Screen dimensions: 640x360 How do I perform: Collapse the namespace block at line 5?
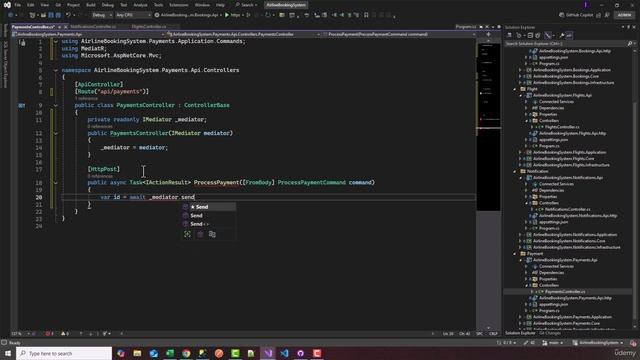coord(56,70)
